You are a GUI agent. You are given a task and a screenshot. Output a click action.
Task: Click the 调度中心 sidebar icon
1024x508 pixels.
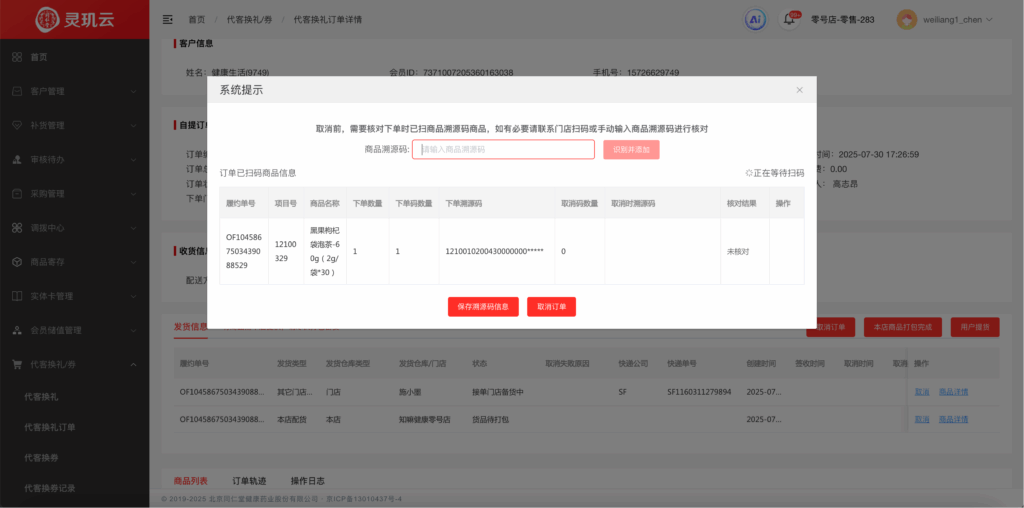[x=17, y=228]
